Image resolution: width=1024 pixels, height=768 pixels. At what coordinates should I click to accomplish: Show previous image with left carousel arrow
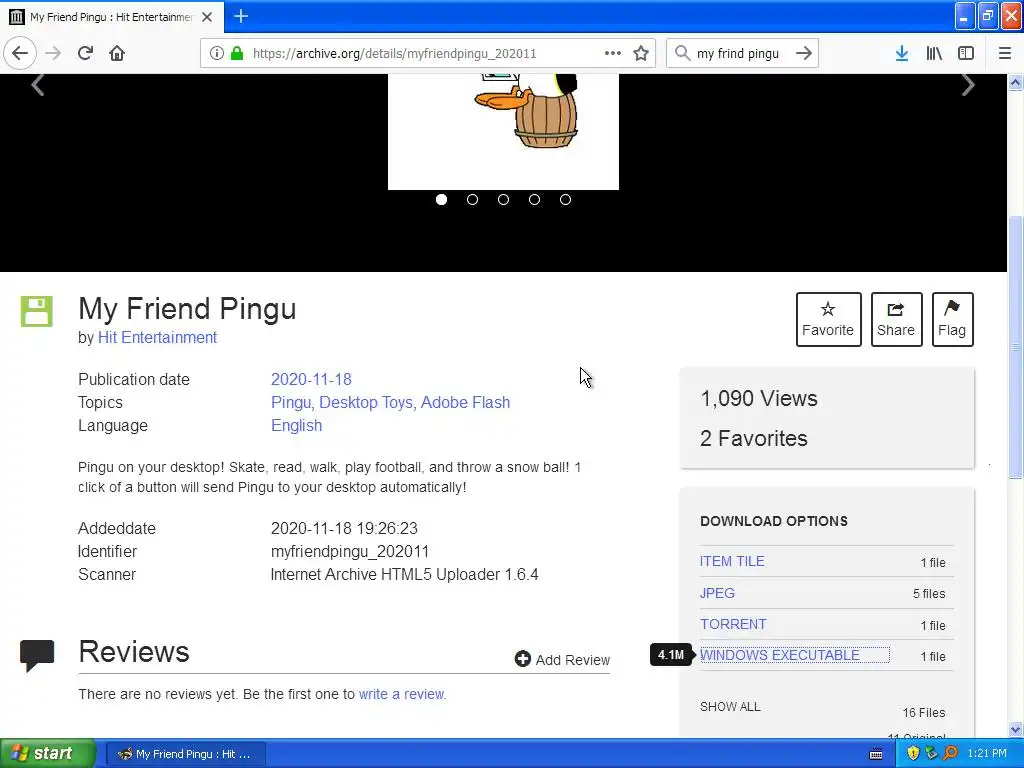click(38, 84)
